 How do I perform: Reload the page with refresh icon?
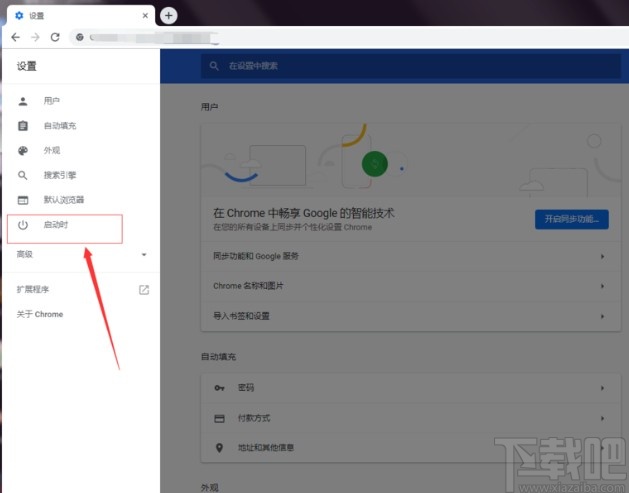pos(55,37)
